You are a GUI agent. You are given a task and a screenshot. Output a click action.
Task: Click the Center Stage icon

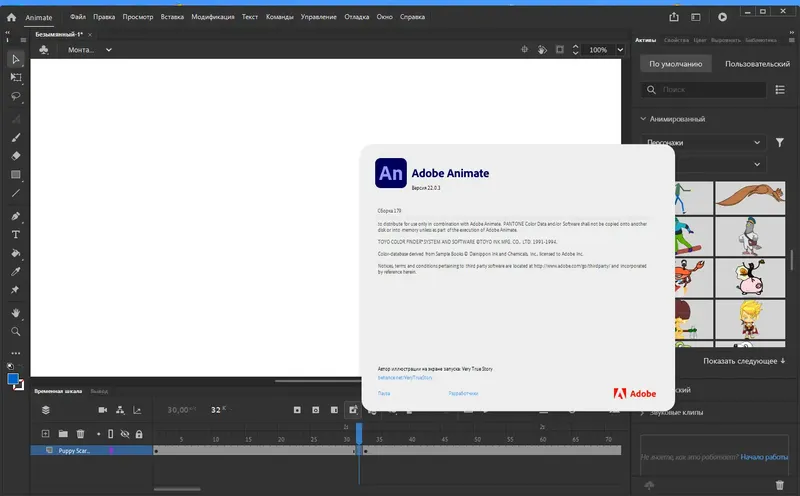click(x=524, y=49)
